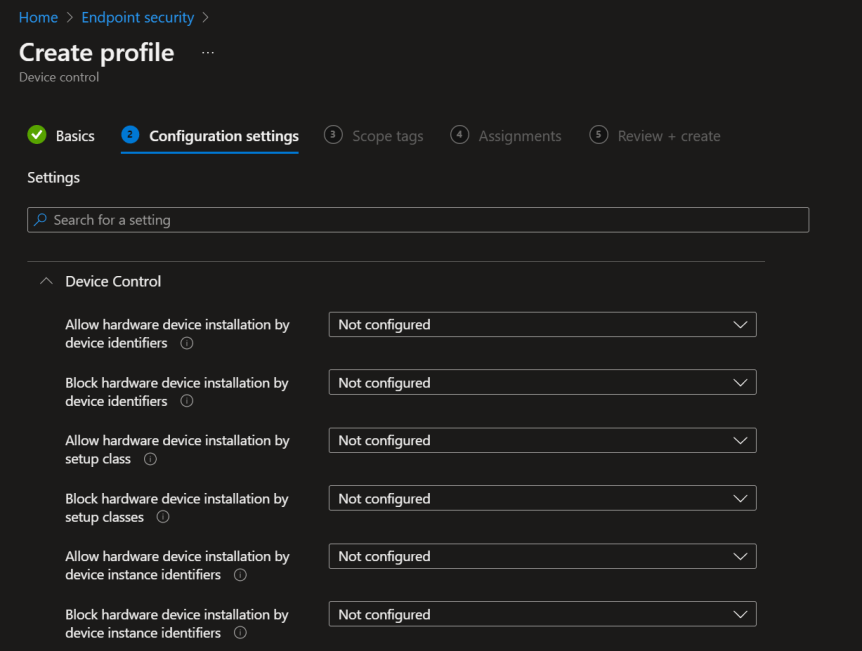Open the ellipsis menu beside Create profile
The height and width of the screenshot is (651, 862).
(x=207, y=55)
